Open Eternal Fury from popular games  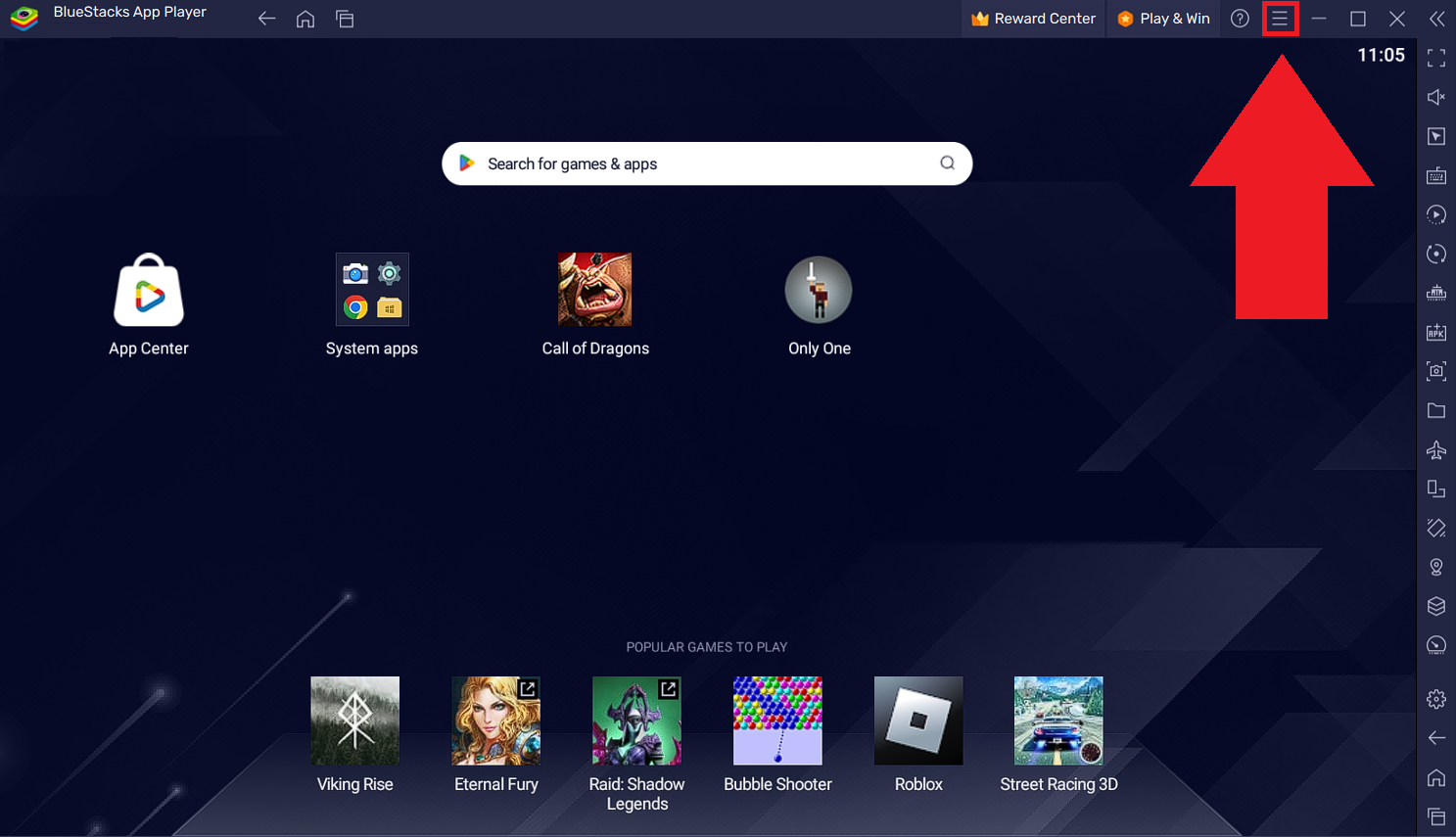496,734
